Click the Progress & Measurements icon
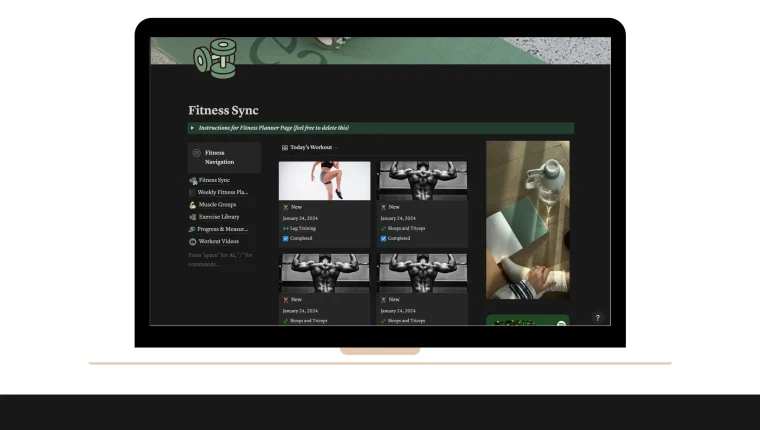This screenshot has width=760, height=430. [x=192, y=229]
